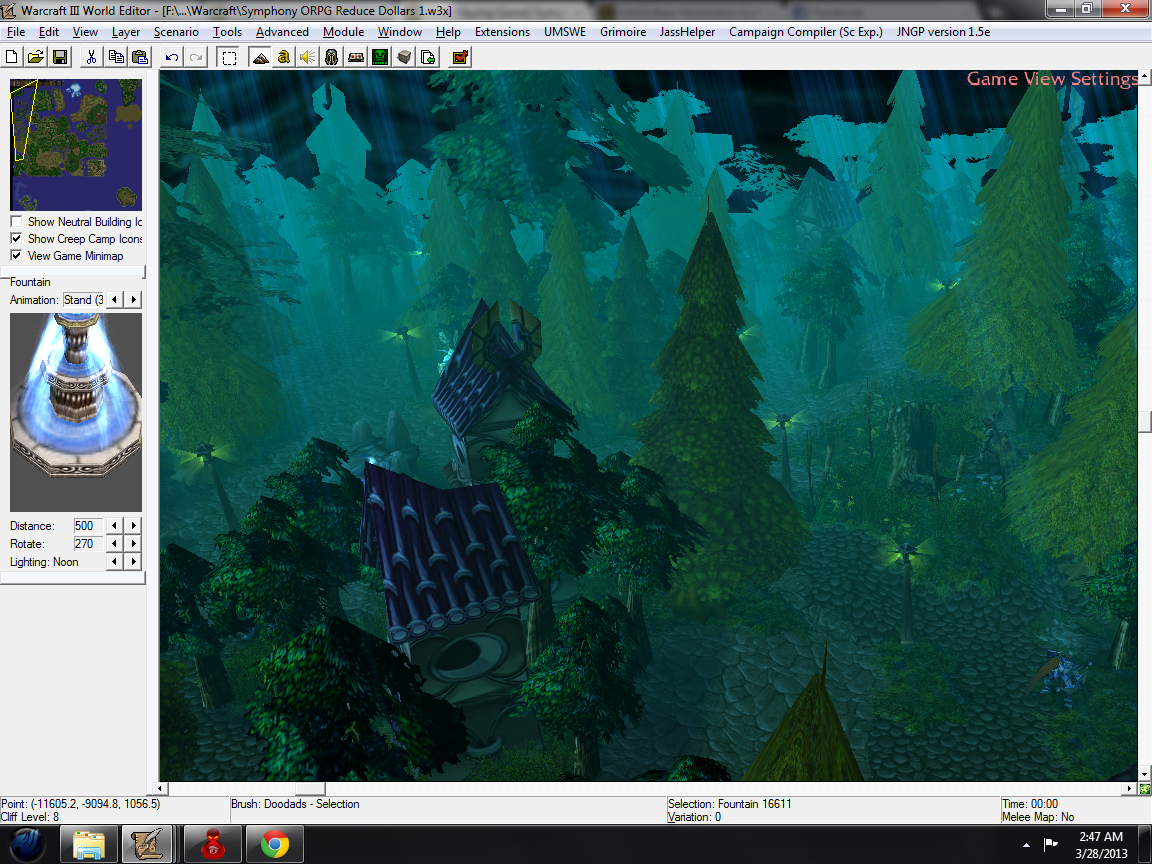The height and width of the screenshot is (864, 1152).
Task: Click the horizontal scrollbar left arrow
Action: coord(160,788)
